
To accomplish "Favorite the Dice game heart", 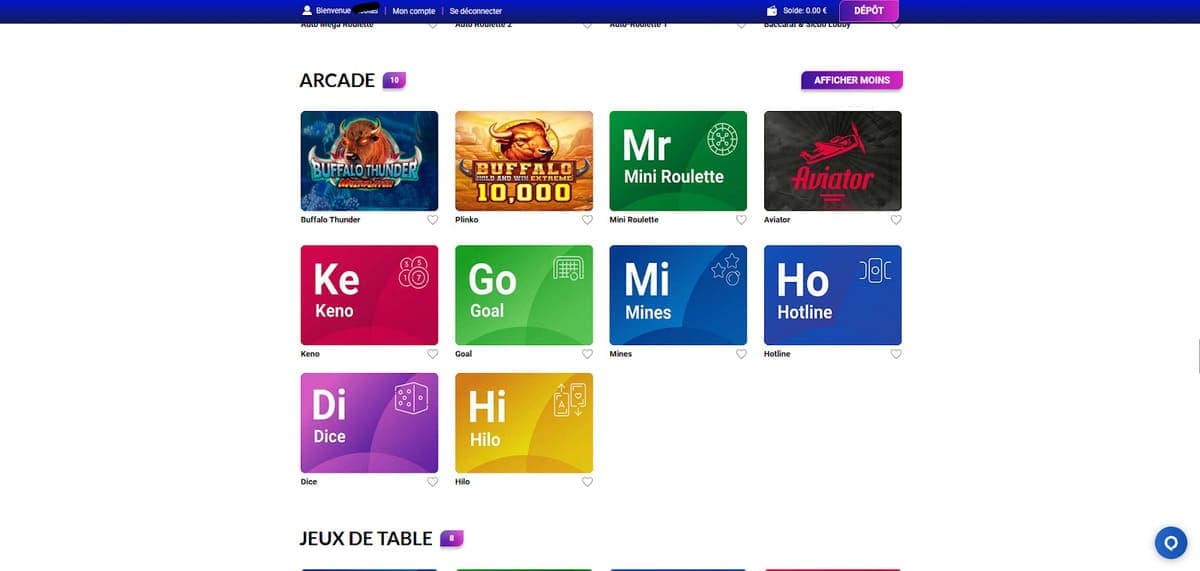I will coord(433,482).
